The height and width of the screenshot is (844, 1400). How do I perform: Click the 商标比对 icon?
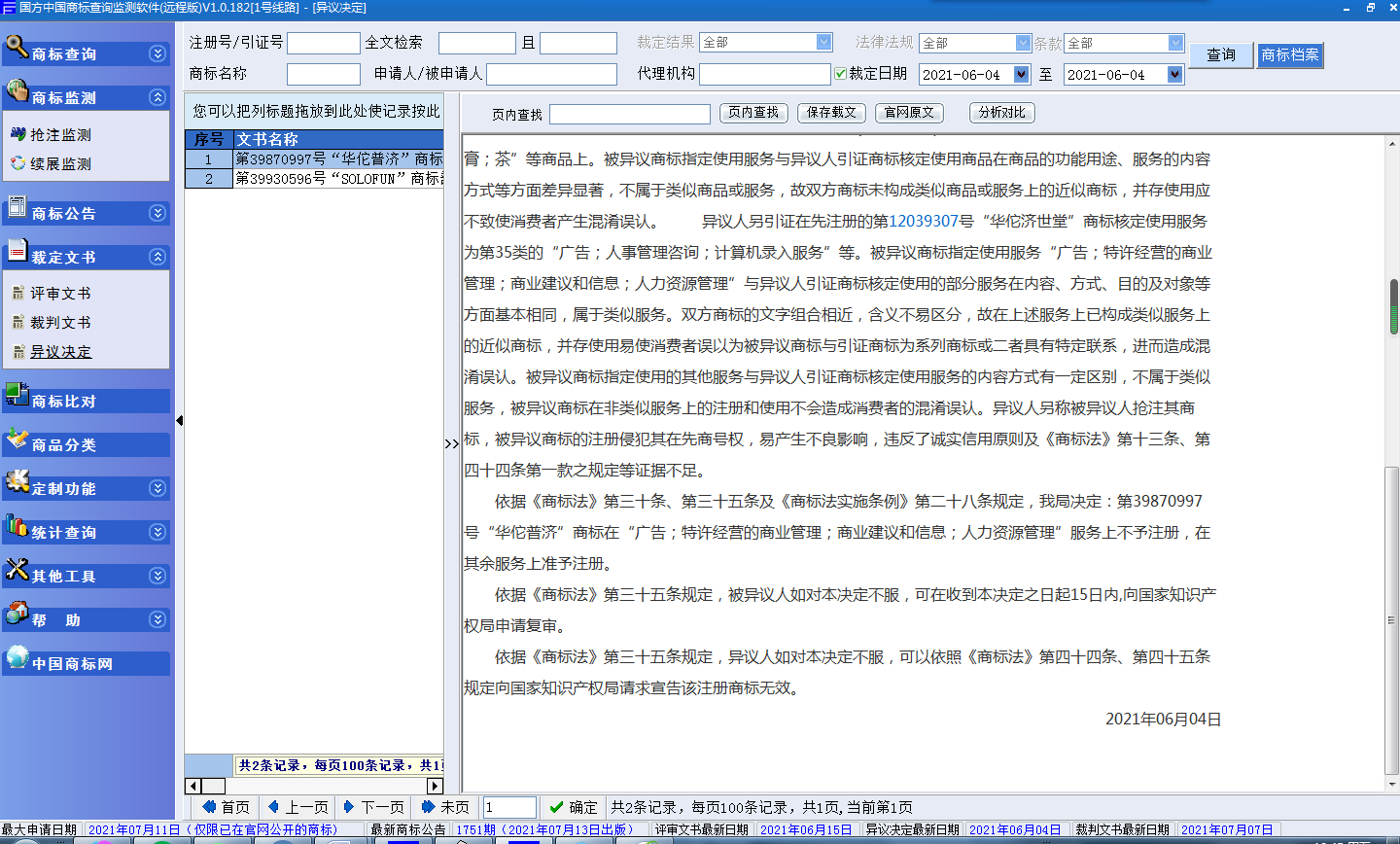(x=17, y=394)
